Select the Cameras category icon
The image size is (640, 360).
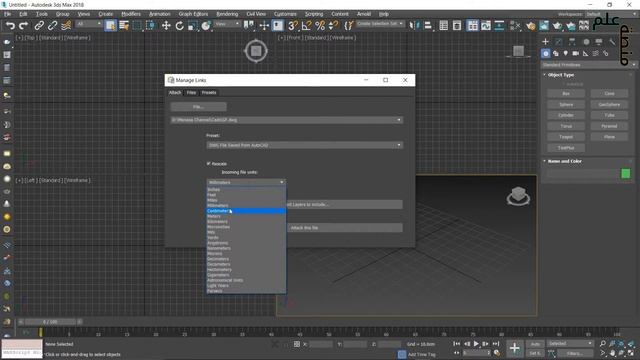pos(576,53)
